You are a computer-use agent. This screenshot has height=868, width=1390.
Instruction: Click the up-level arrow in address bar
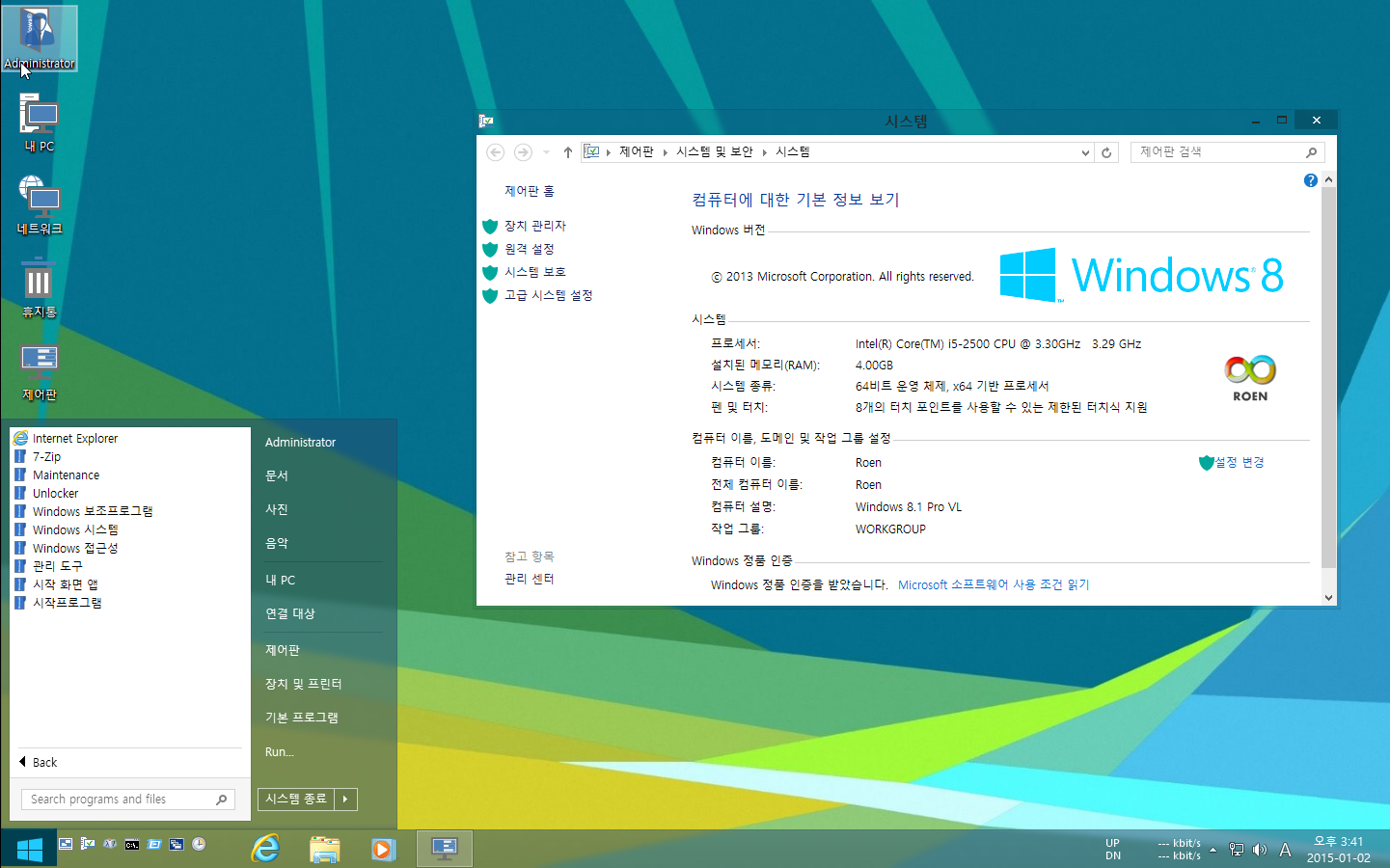568,152
